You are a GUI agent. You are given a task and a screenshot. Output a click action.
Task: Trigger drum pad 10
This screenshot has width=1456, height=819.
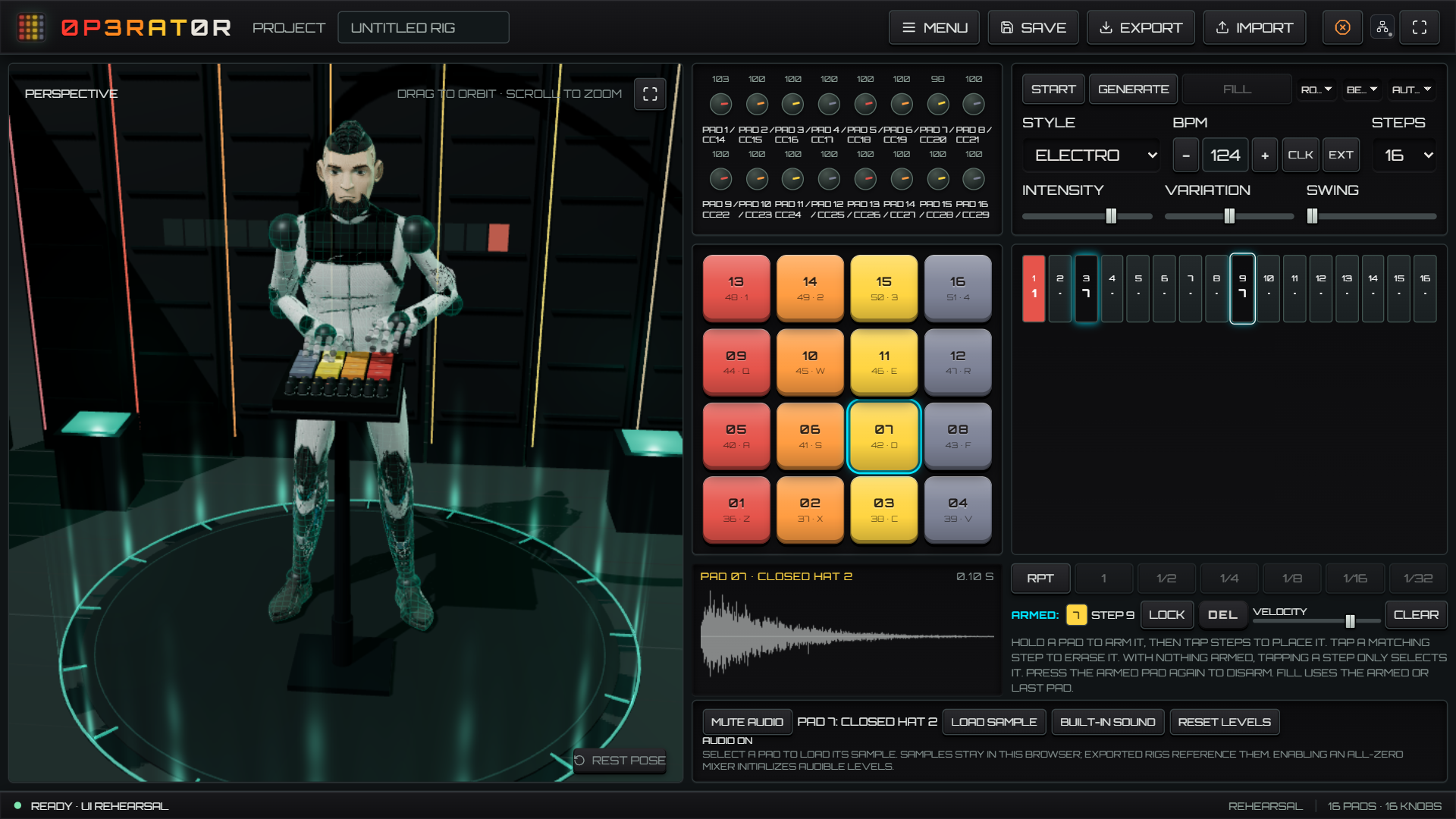810,362
